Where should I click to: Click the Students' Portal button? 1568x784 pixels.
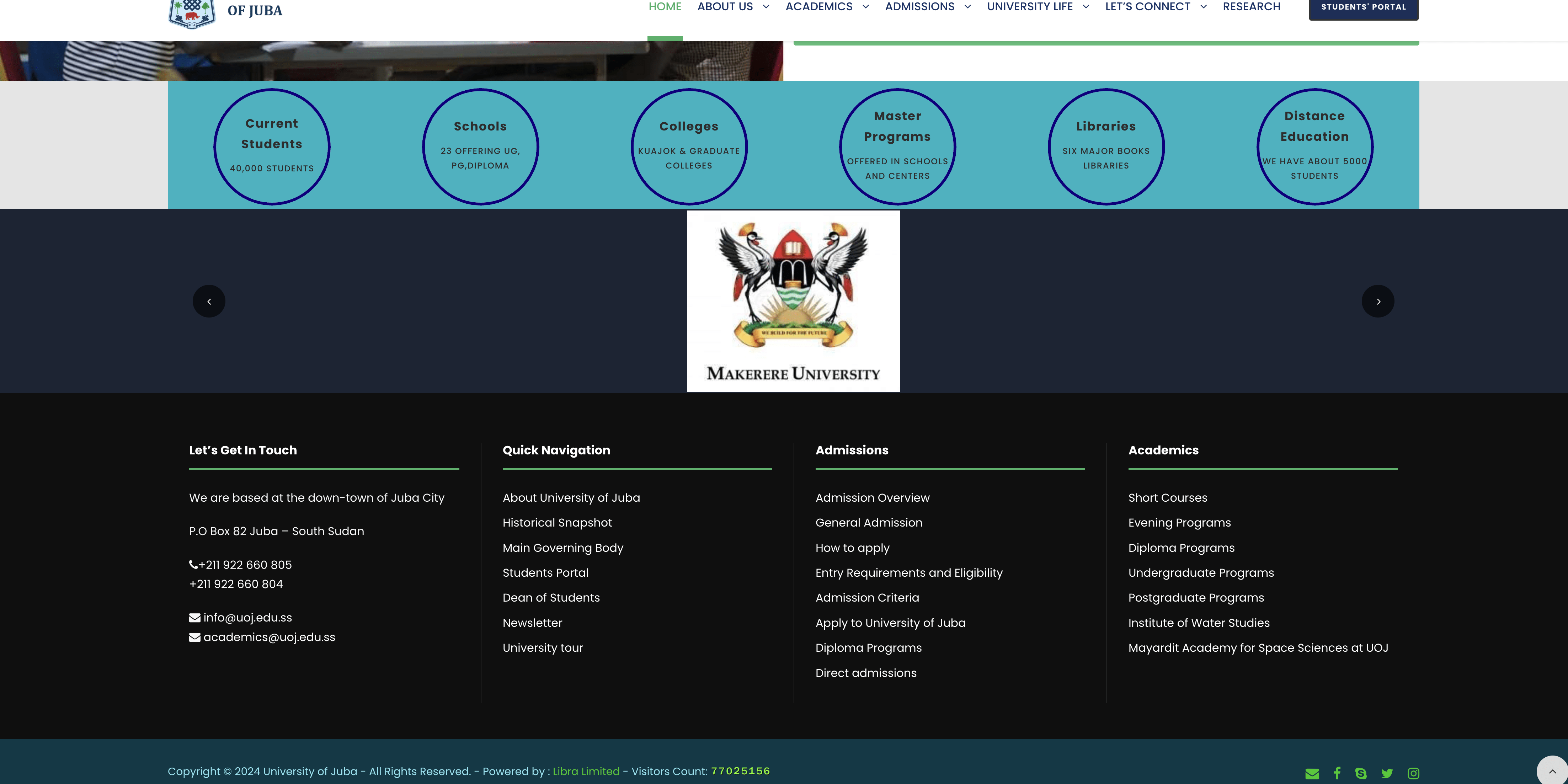tap(1363, 8)
